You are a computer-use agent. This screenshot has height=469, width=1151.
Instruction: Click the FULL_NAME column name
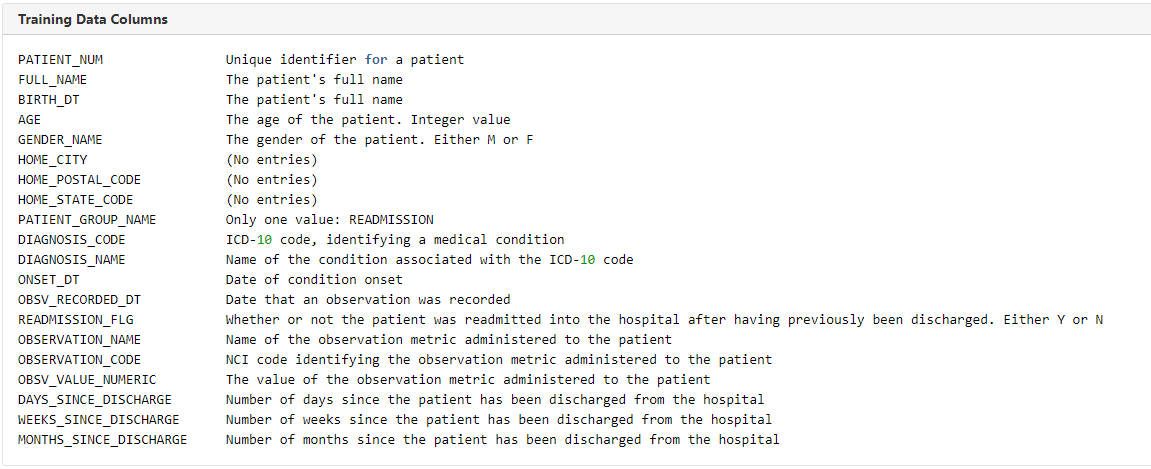point(53,80)
